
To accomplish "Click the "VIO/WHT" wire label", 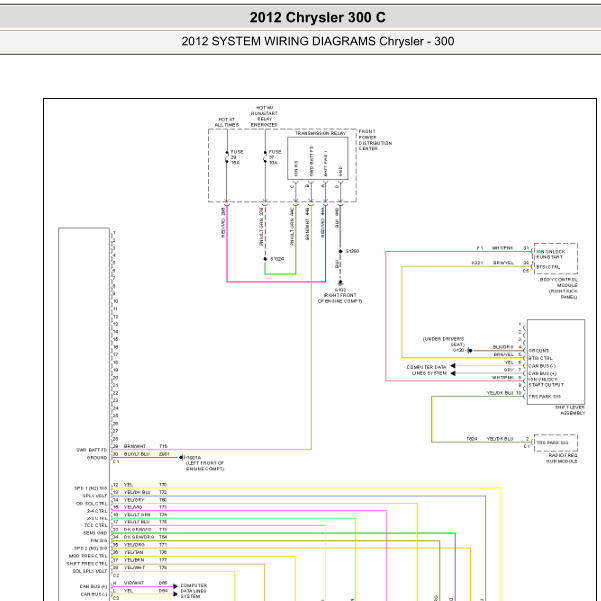I will 134,583.
